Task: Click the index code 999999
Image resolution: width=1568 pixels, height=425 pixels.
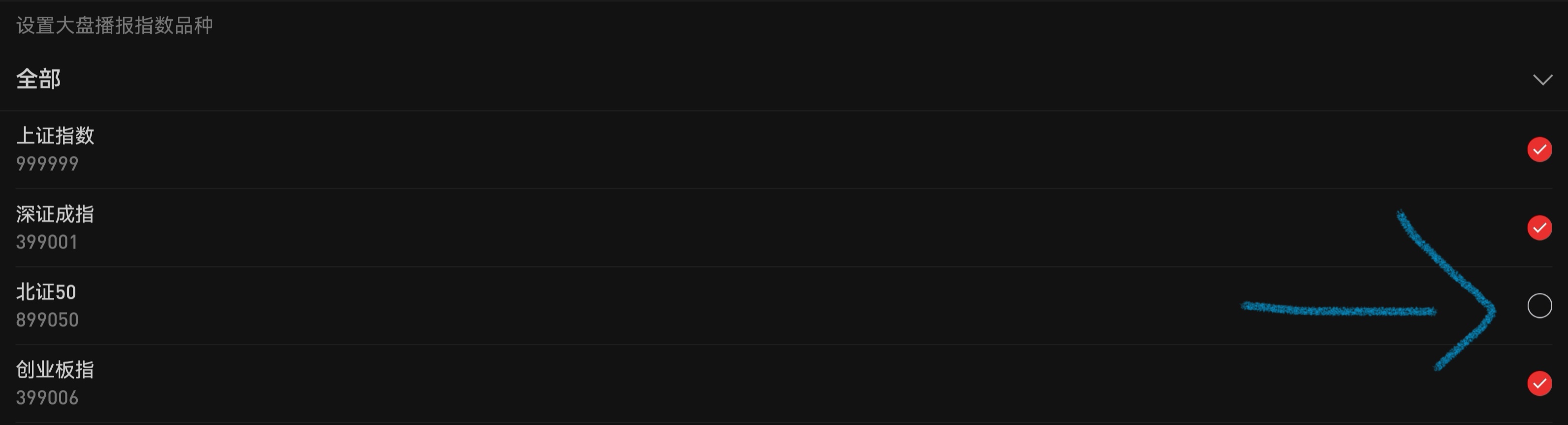Action: [x=47, y=164]
